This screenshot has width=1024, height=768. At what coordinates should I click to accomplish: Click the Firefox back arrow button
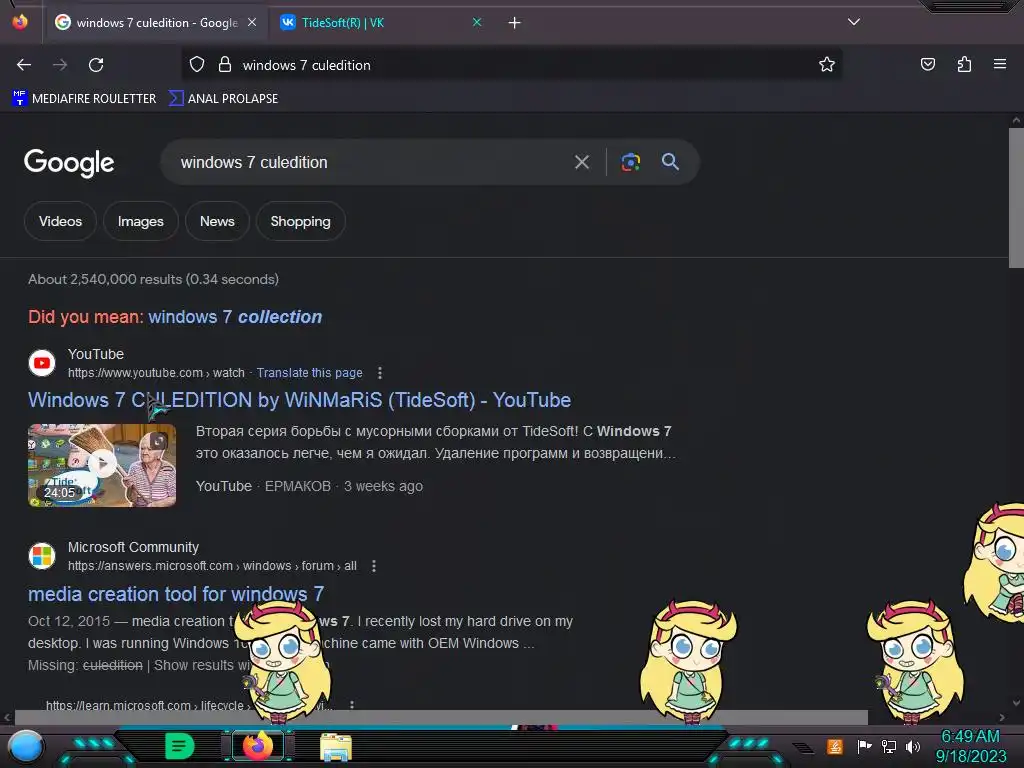[x=24, y=65]
